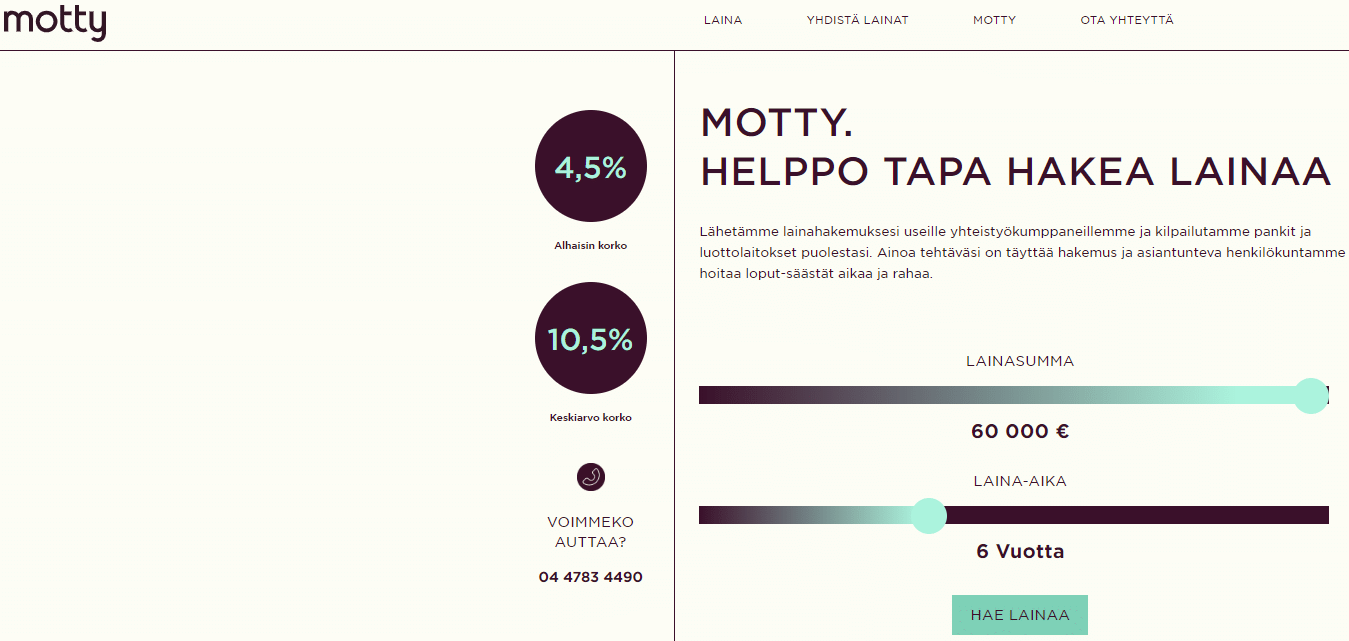Click the motty logo
This screenshot has width=1349, height=641.
[54, 22]
